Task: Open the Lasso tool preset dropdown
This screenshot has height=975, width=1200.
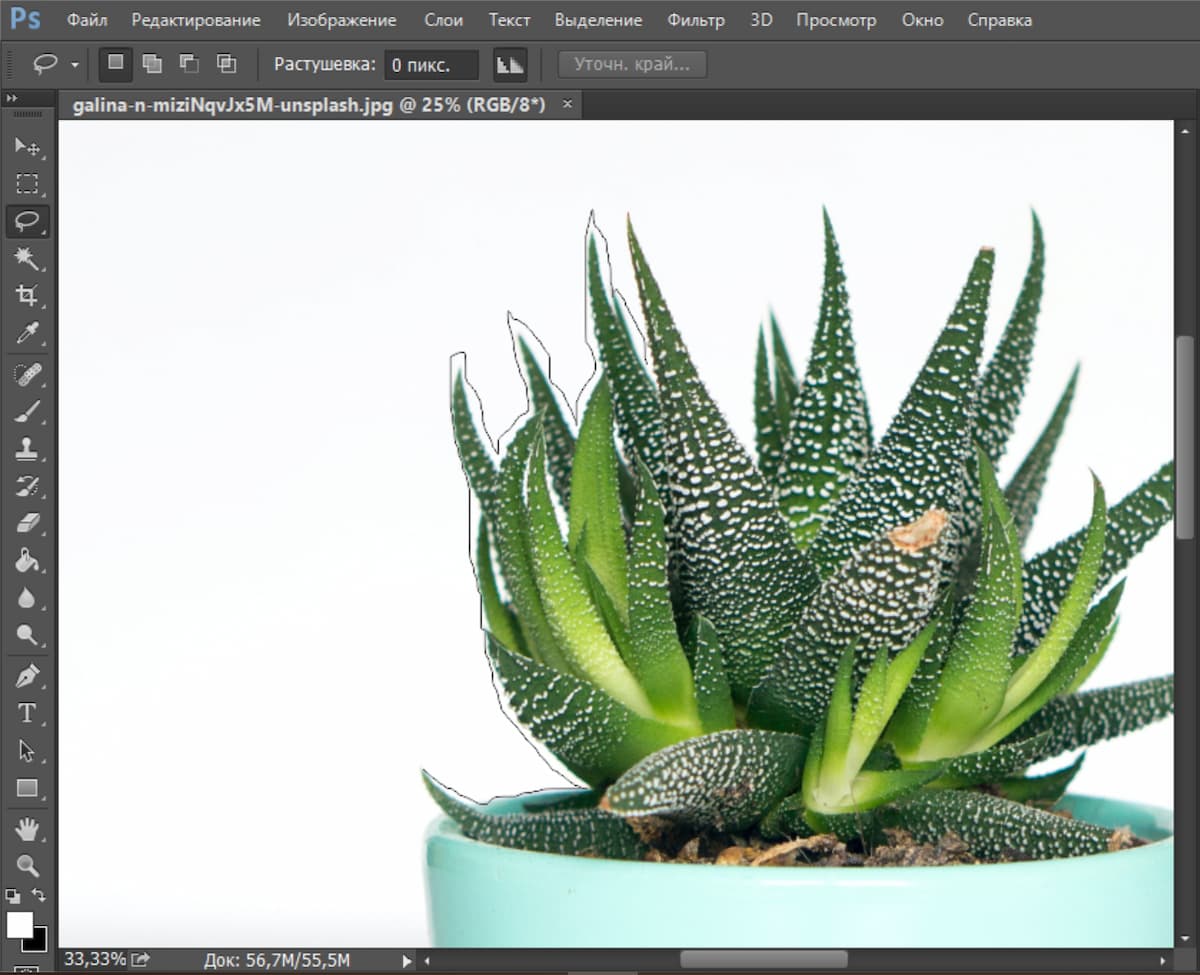Action: (x=75, y=65)
